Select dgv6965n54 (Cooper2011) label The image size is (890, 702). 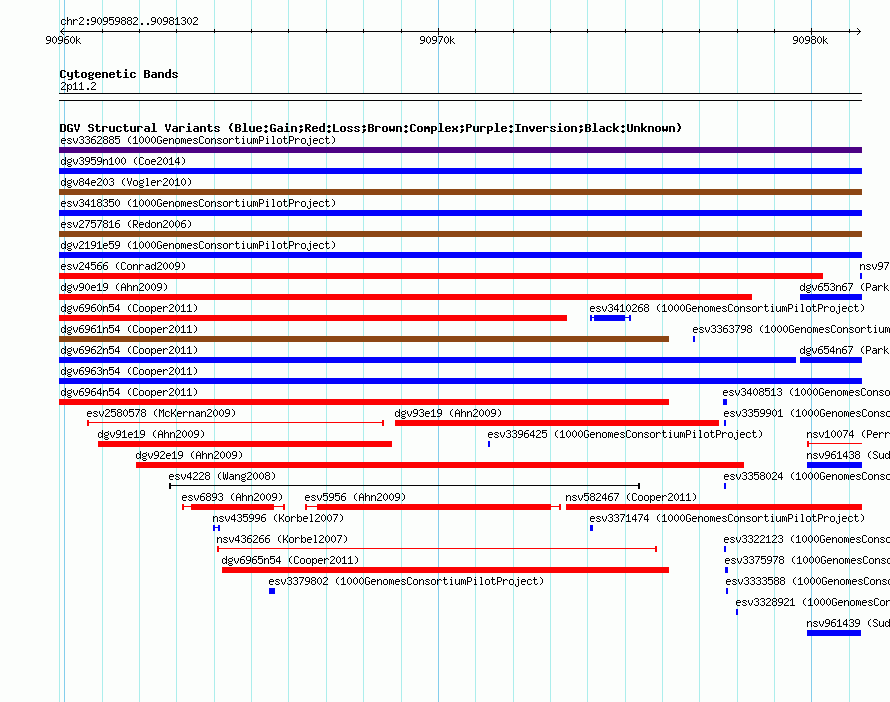click(290, 560)
